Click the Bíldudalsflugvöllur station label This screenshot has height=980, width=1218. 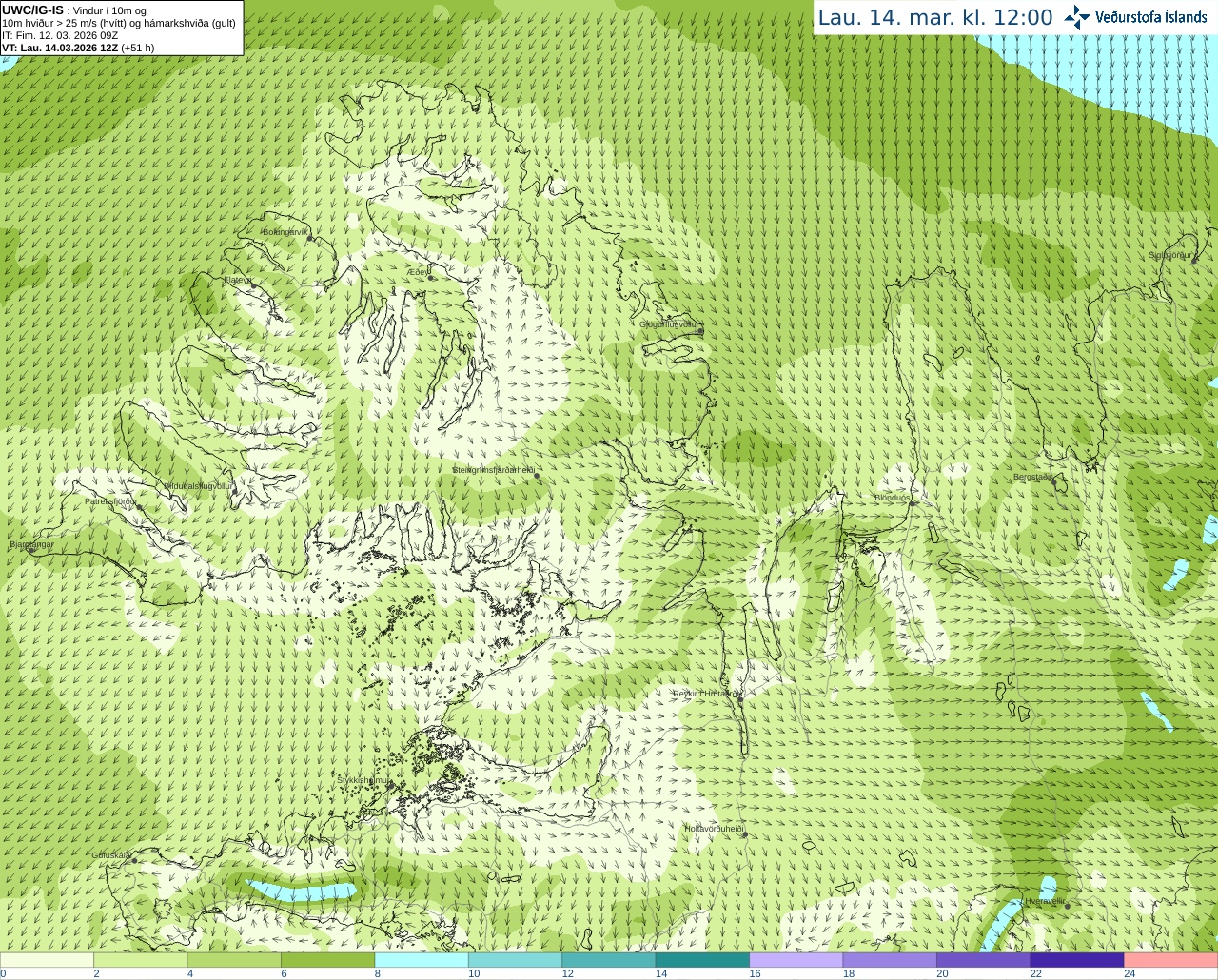point(198,485)
